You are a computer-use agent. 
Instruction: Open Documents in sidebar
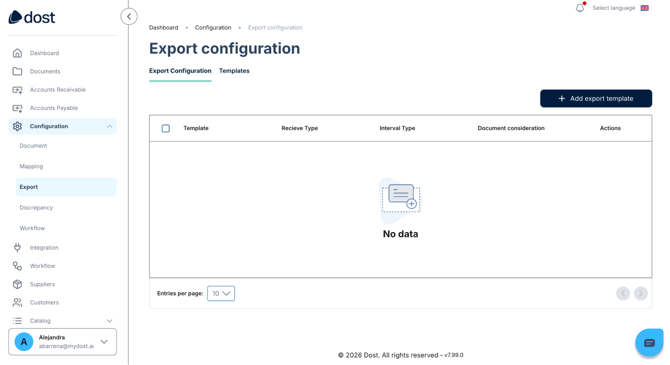click(x=45, y=71)
